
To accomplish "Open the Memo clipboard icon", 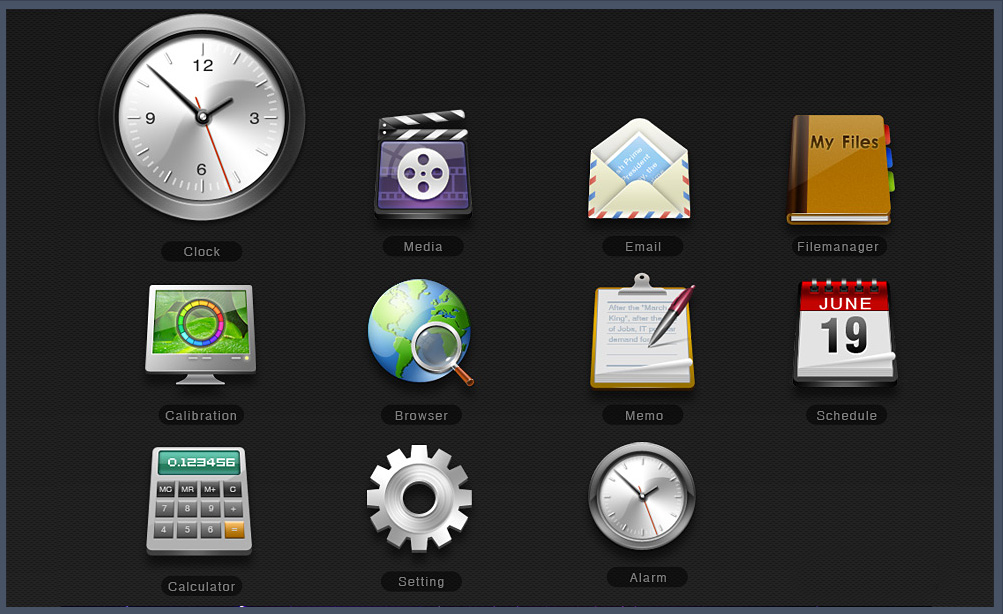I will (642, 332).
